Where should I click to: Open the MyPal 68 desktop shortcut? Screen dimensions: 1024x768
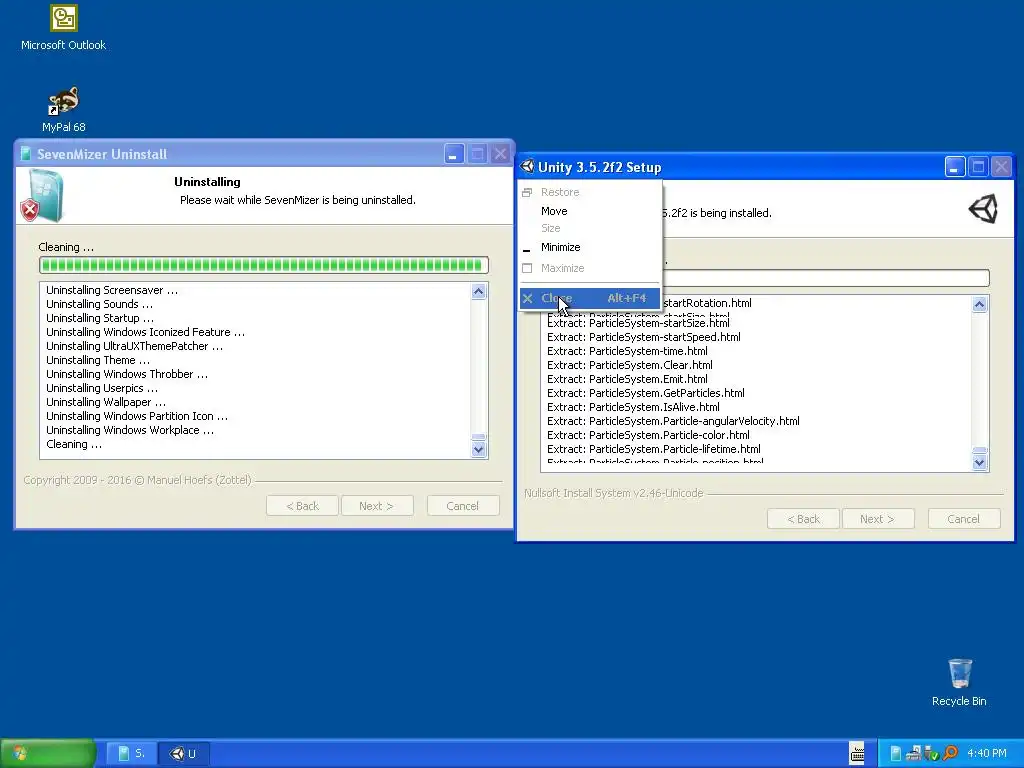[63, 110]
